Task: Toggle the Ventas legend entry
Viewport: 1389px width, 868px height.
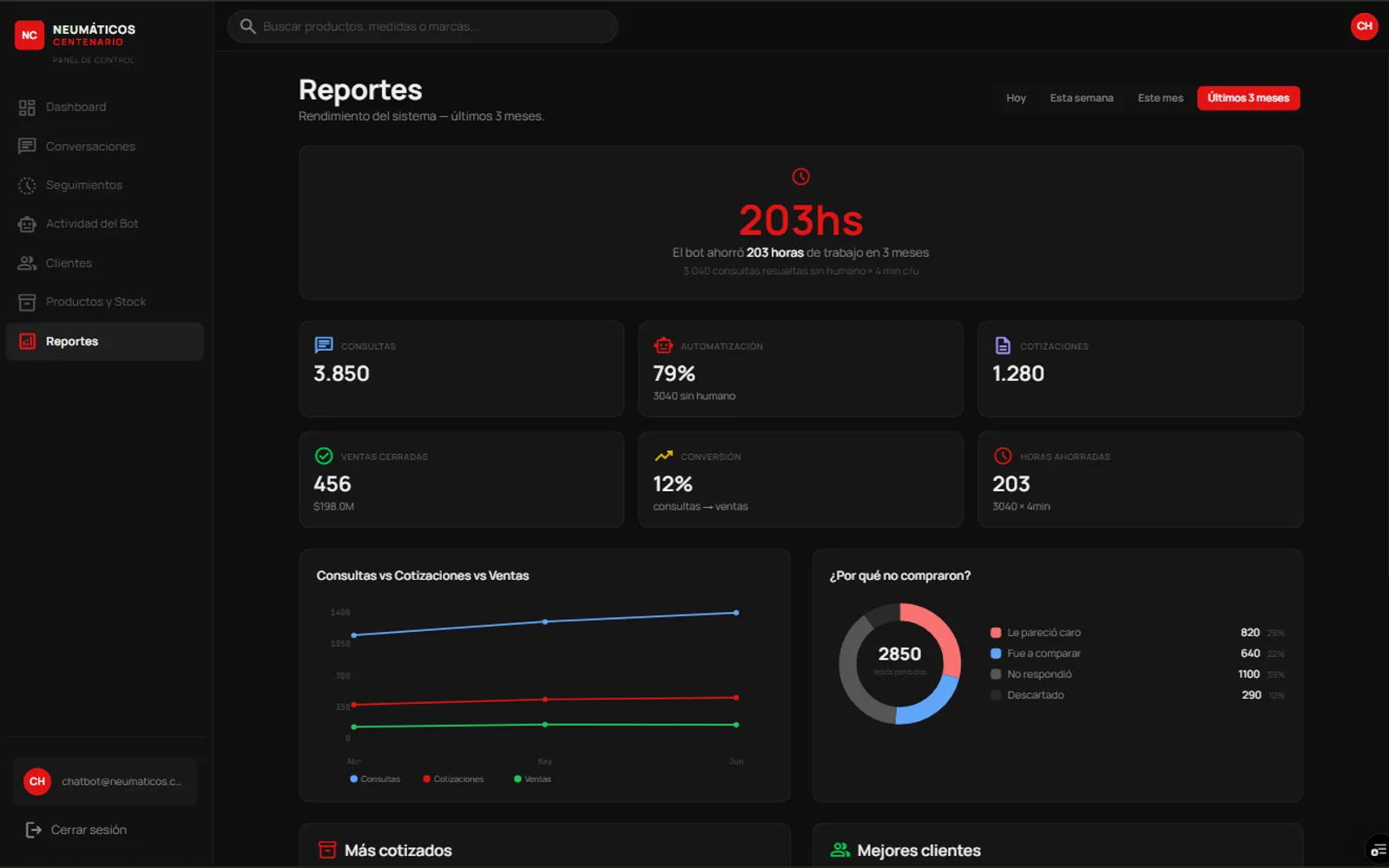Action: [x=532, y=779]
